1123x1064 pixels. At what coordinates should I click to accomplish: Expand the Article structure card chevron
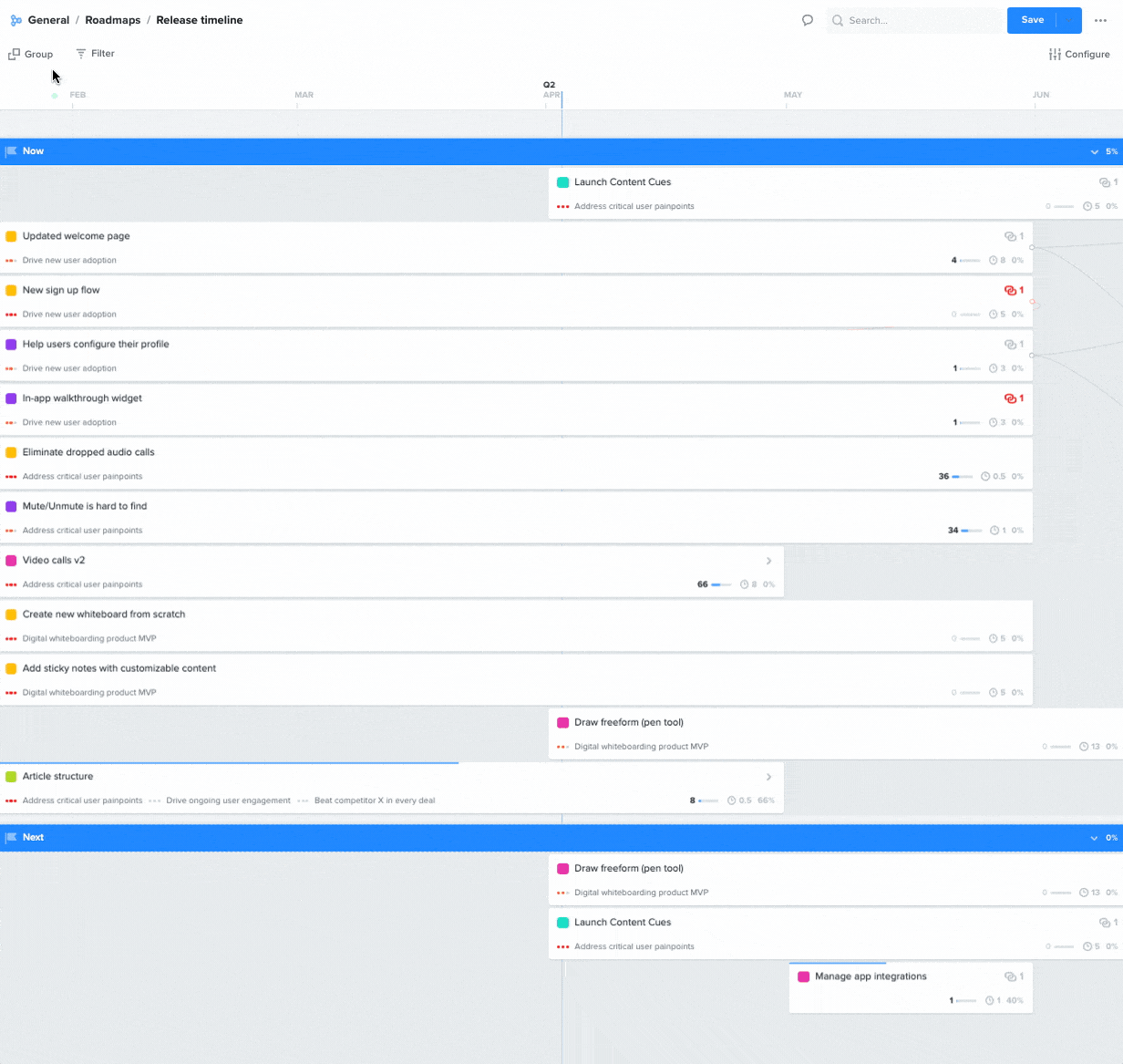coord(769,777)
